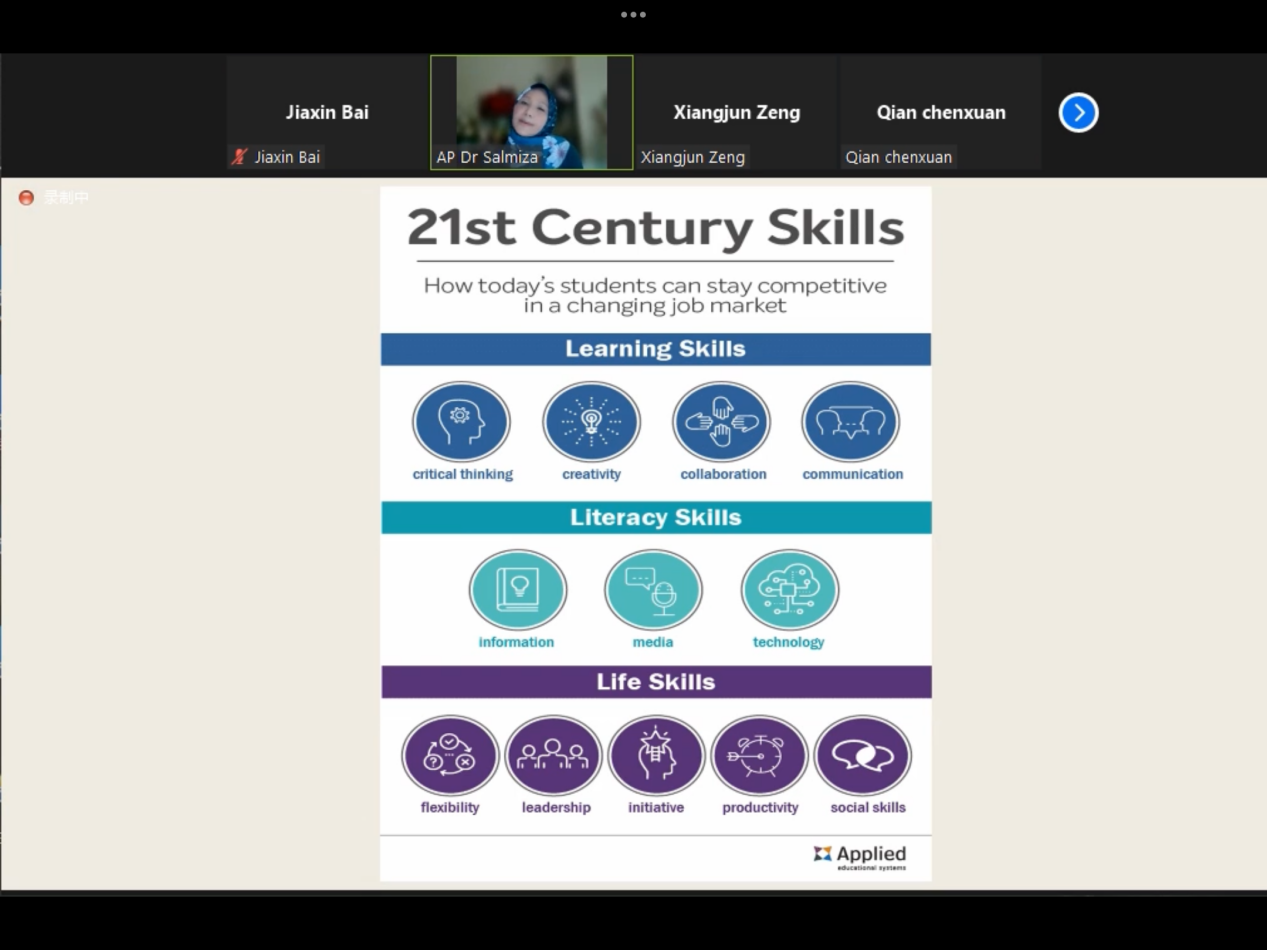Image resolution: width=1267 pixels, height=950 pixels.
Task: Open the three-dot options at top
Action: [633, 14]
